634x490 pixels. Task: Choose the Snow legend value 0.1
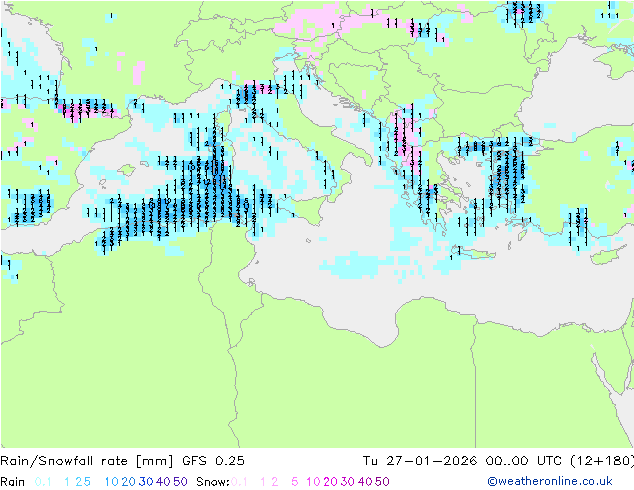(239, 482)
